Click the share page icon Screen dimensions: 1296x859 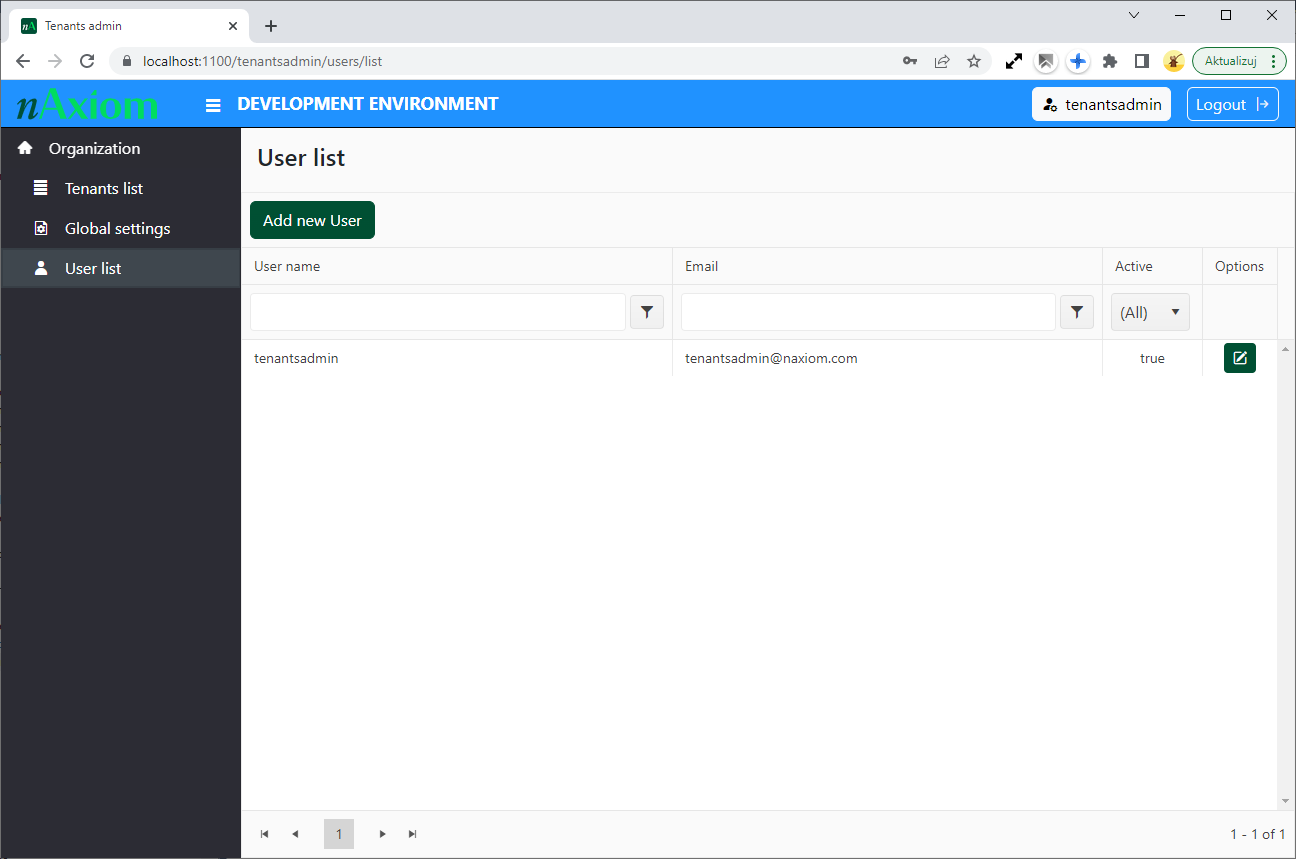tap(942, 61)
